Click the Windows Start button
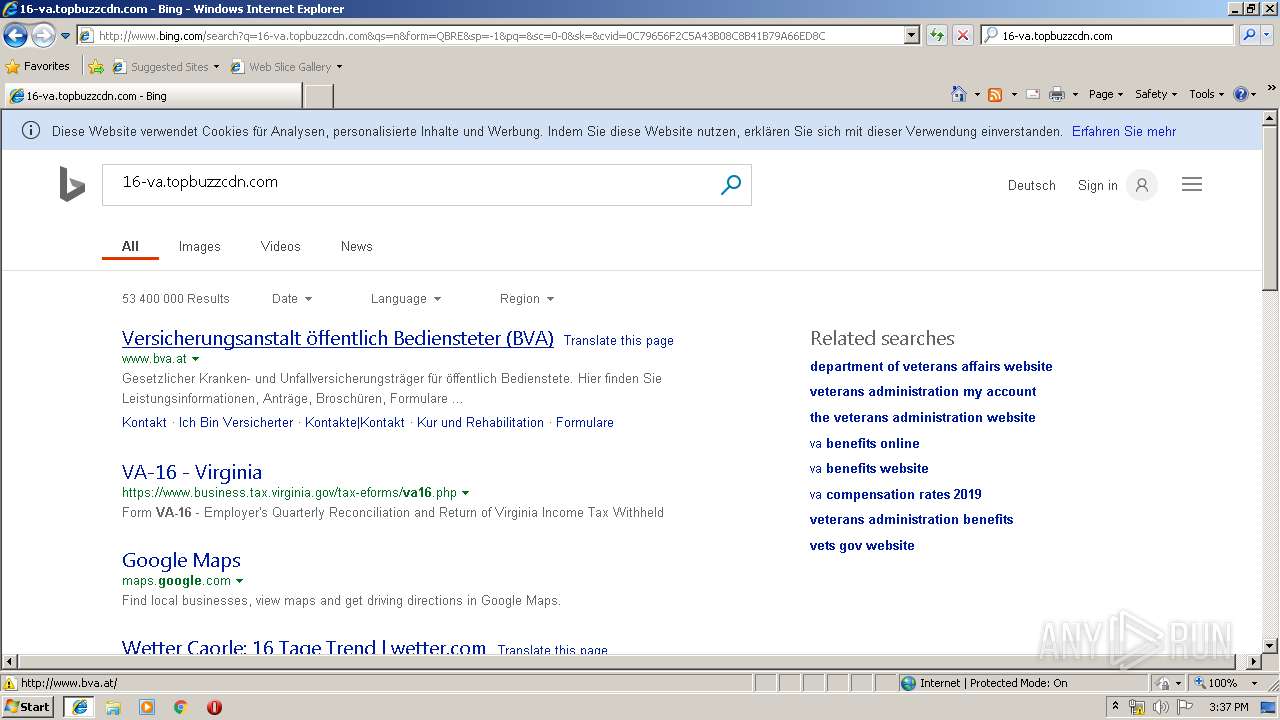This screenshot has width=1280, height=720. (28, 706)
